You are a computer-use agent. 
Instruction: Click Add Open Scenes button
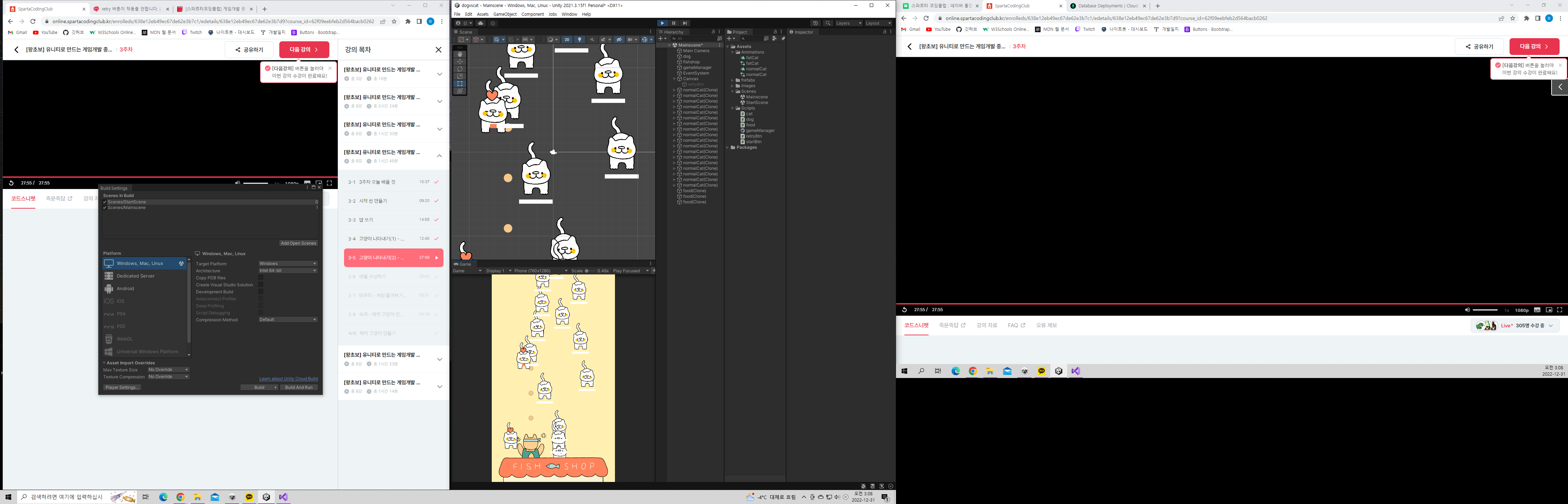[298, 244]
